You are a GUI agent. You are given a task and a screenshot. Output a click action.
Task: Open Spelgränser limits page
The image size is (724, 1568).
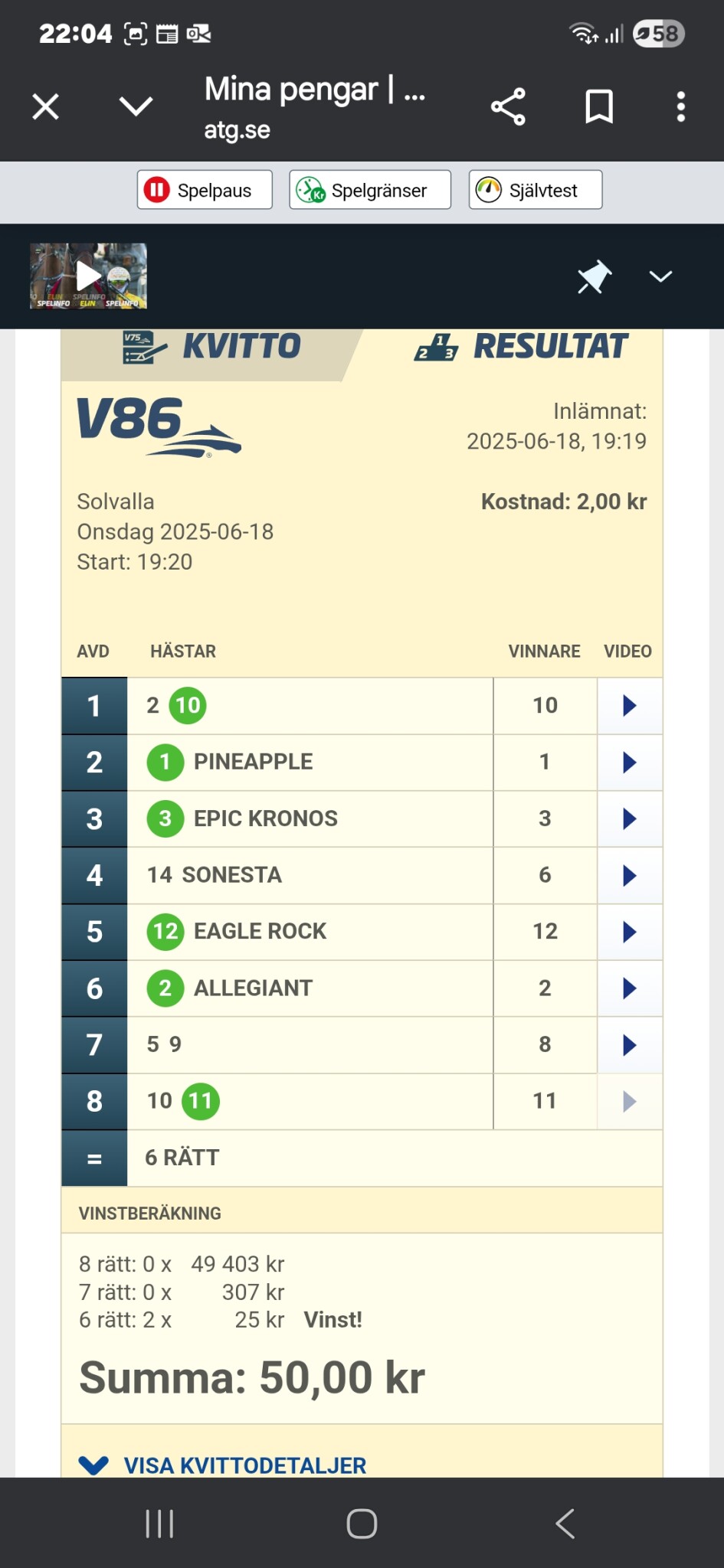[x=370, y=190]
